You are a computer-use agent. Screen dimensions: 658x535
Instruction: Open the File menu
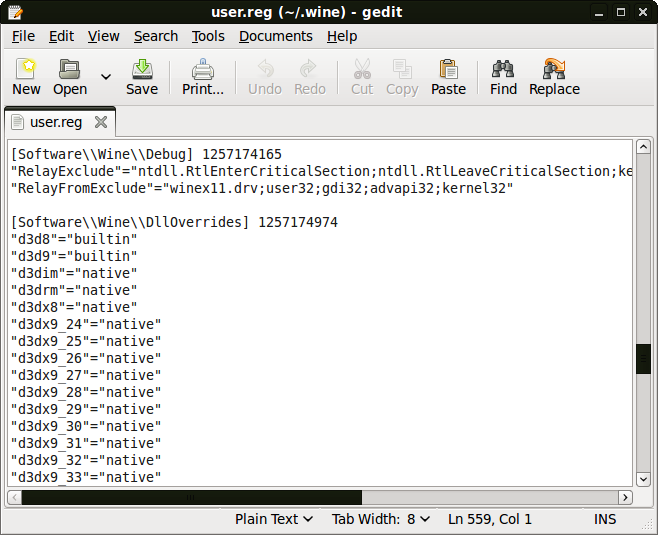23,37
